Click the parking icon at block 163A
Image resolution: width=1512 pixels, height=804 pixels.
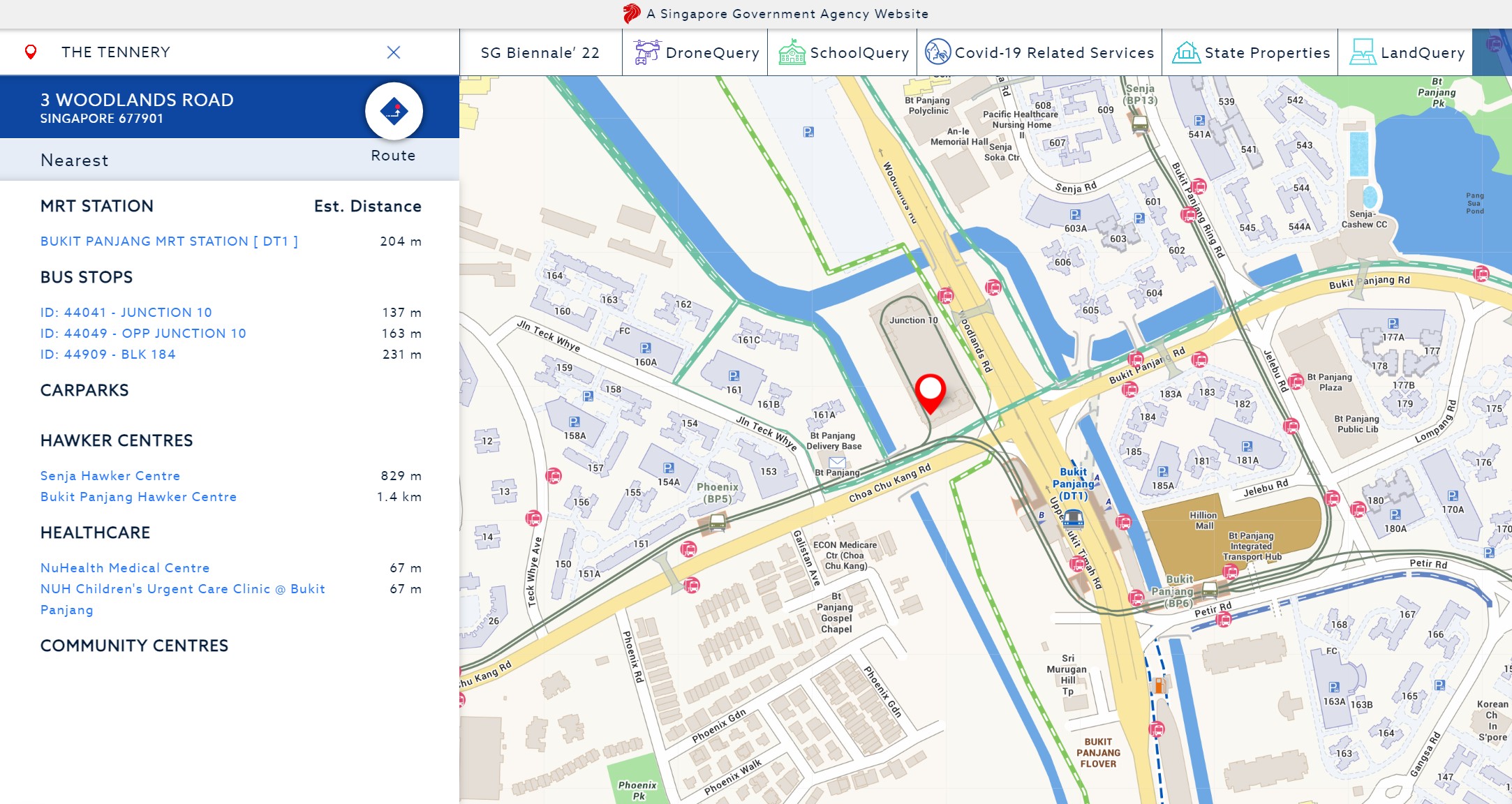tap(1334, 687)
